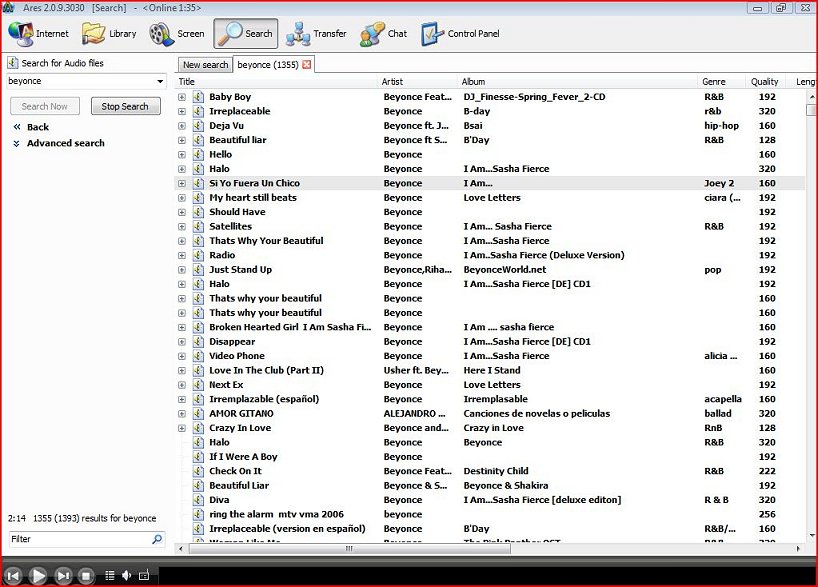
Task: Open the Control Panel
Action: [460, 34]
